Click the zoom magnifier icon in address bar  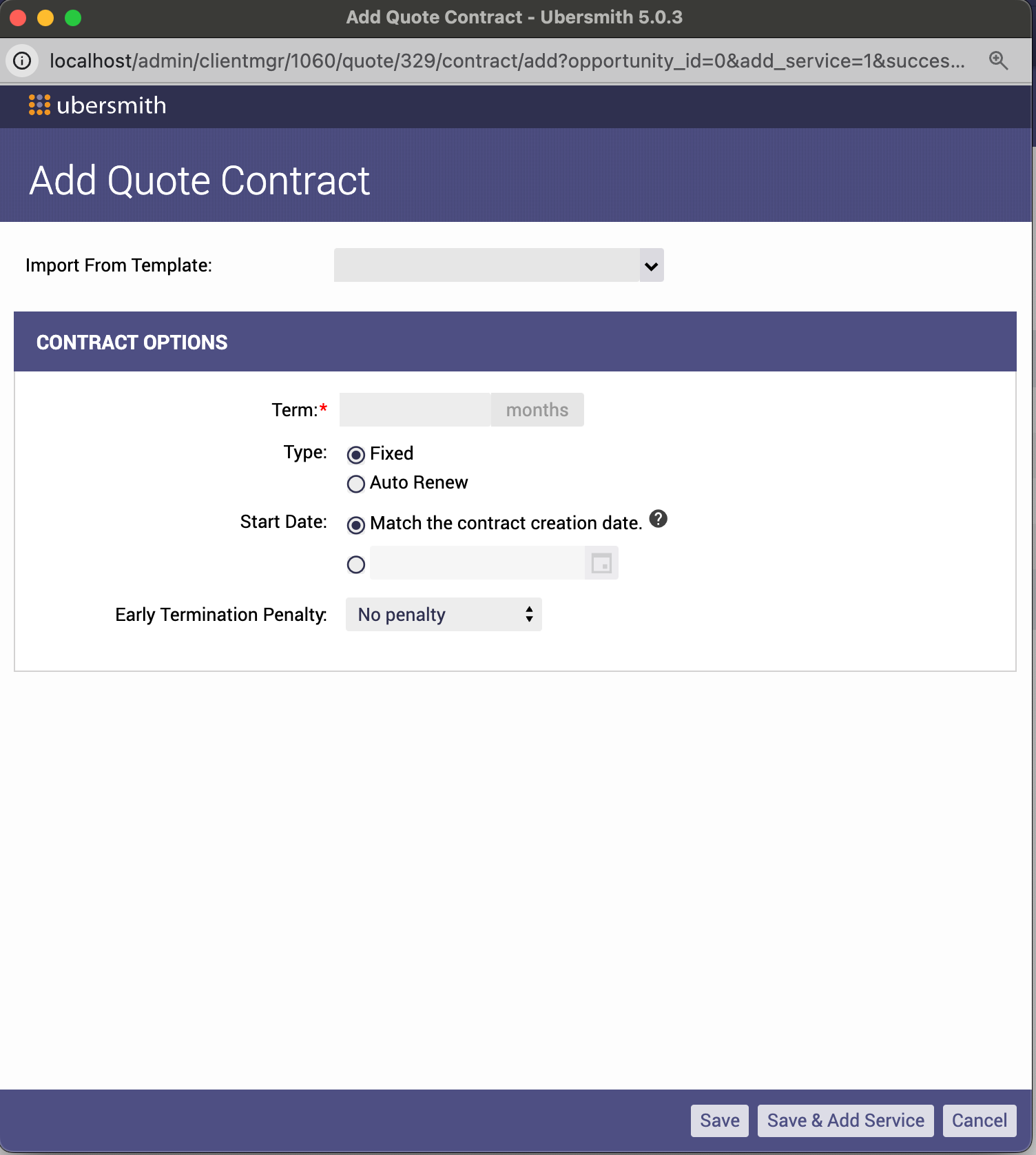click(998, 61)
